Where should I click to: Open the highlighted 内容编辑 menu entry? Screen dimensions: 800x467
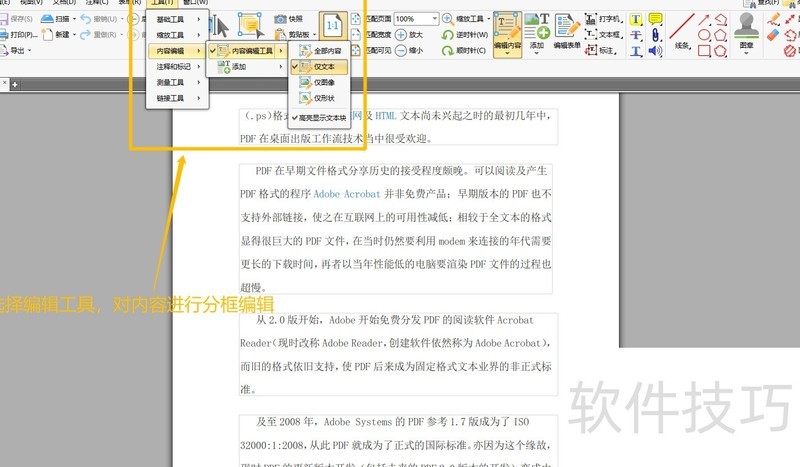[x=177, y=51]
